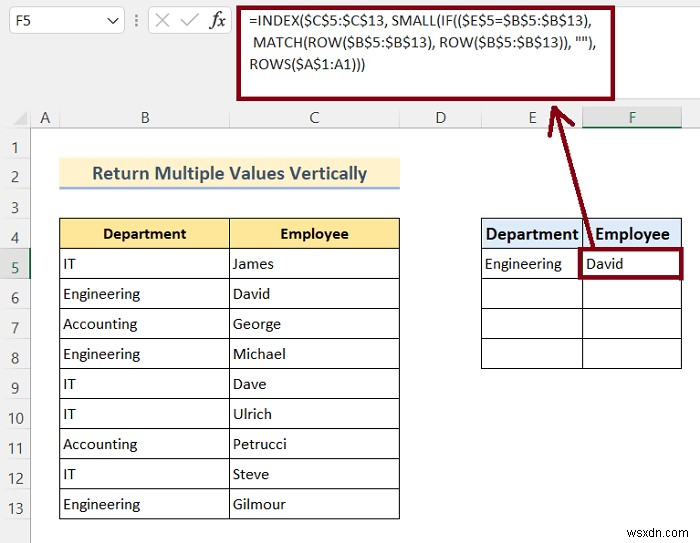Click the Insert Function fx icon
The height and width of the screenshot is (543, 700).
[x=217, y=20]
